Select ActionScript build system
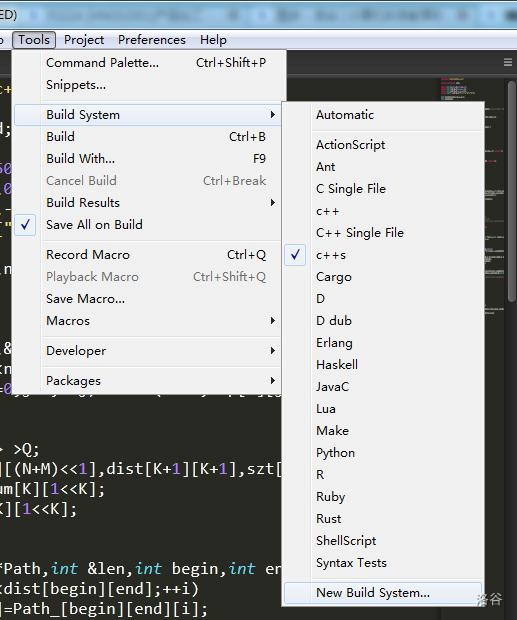517x620 pixels. coord(383,145)
